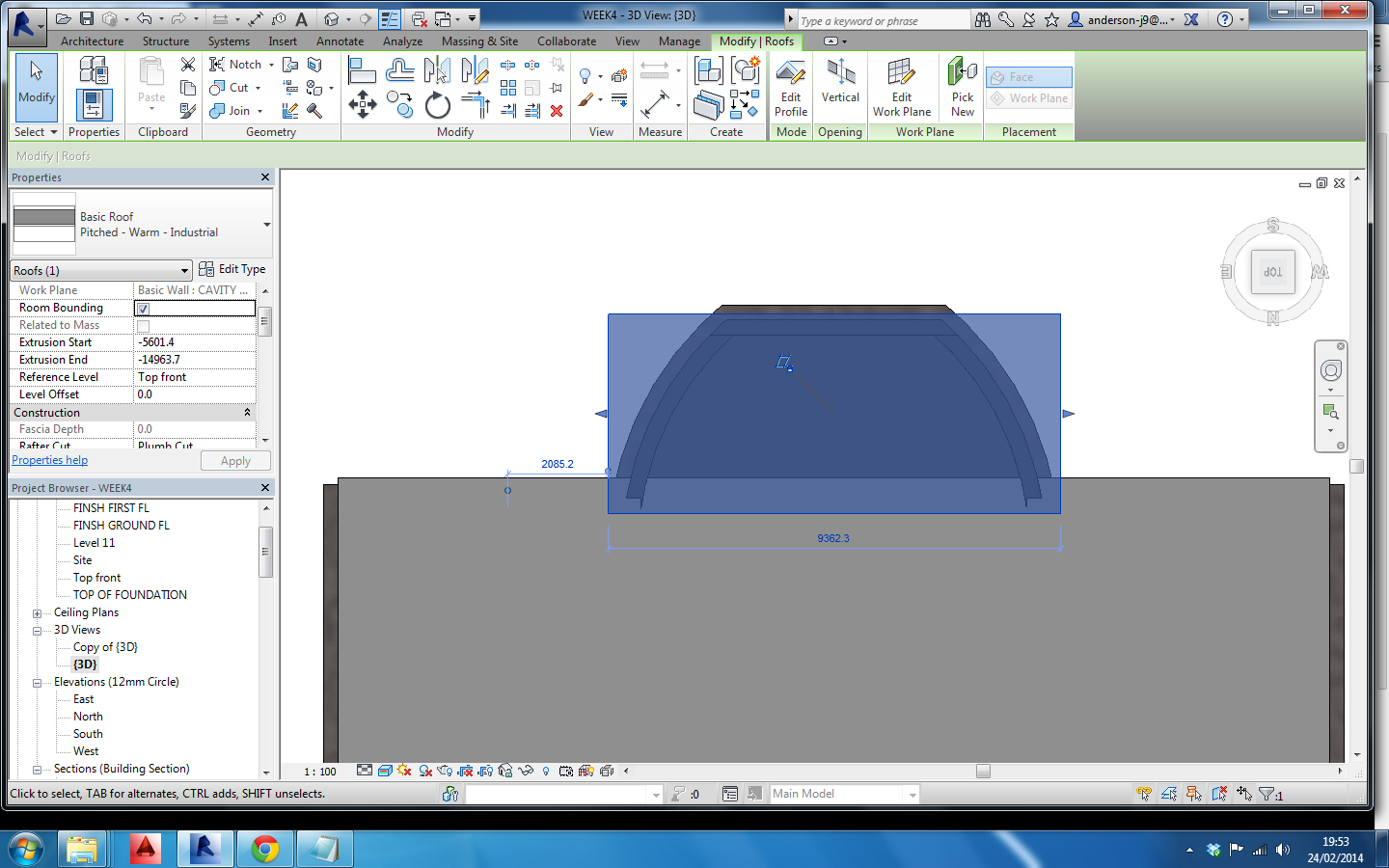Open the roof type selector dropdown
Image resolution: width=1389 pixels, height=868 pixels.
point(266,225)
